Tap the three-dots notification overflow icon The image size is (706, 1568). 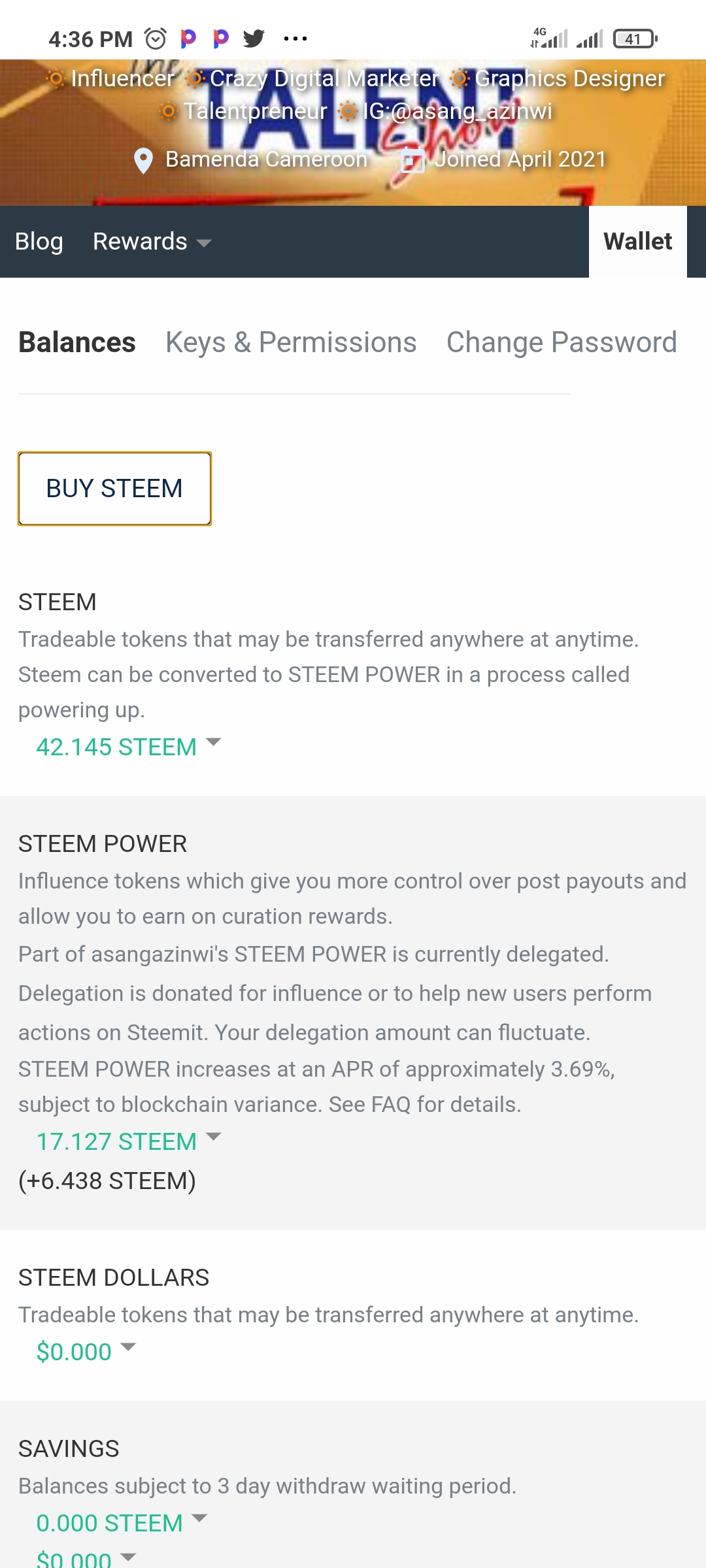click(295, 39)
